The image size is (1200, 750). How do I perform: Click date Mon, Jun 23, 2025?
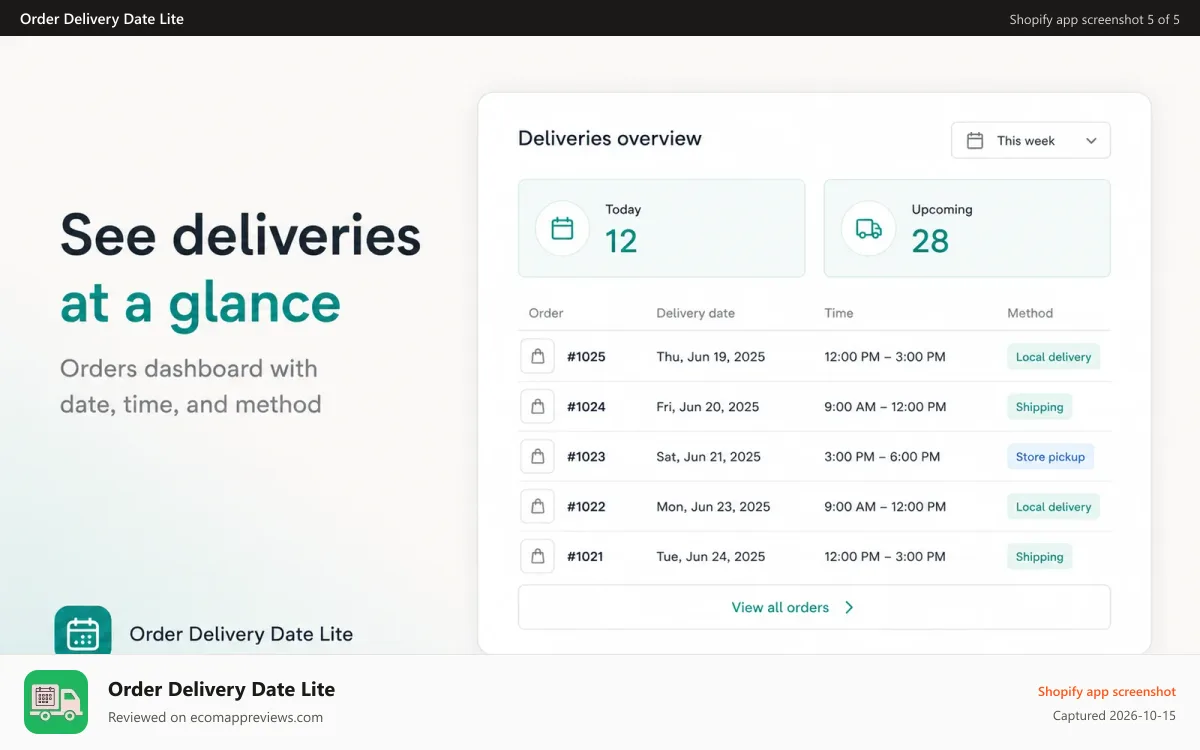click(713, 507)
